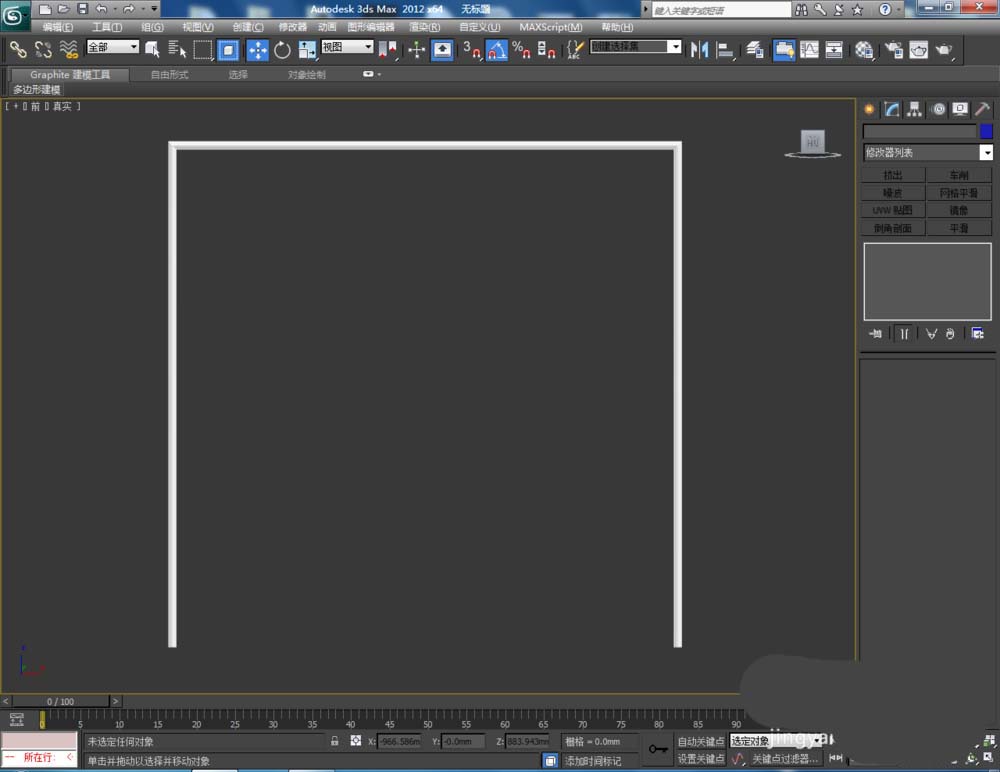Open the MAXScript(M) menu

tap(550, 27)
